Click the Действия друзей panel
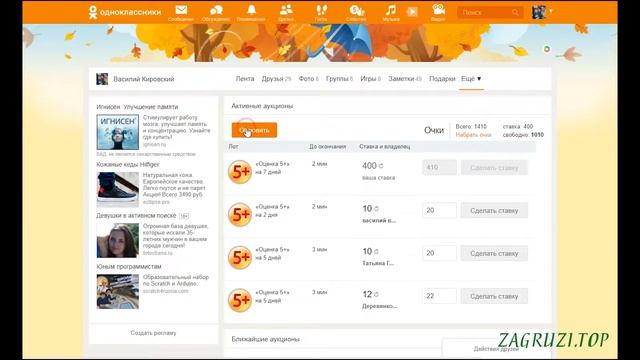The width and height of the screenshot is (640, 360). (496, 349)
